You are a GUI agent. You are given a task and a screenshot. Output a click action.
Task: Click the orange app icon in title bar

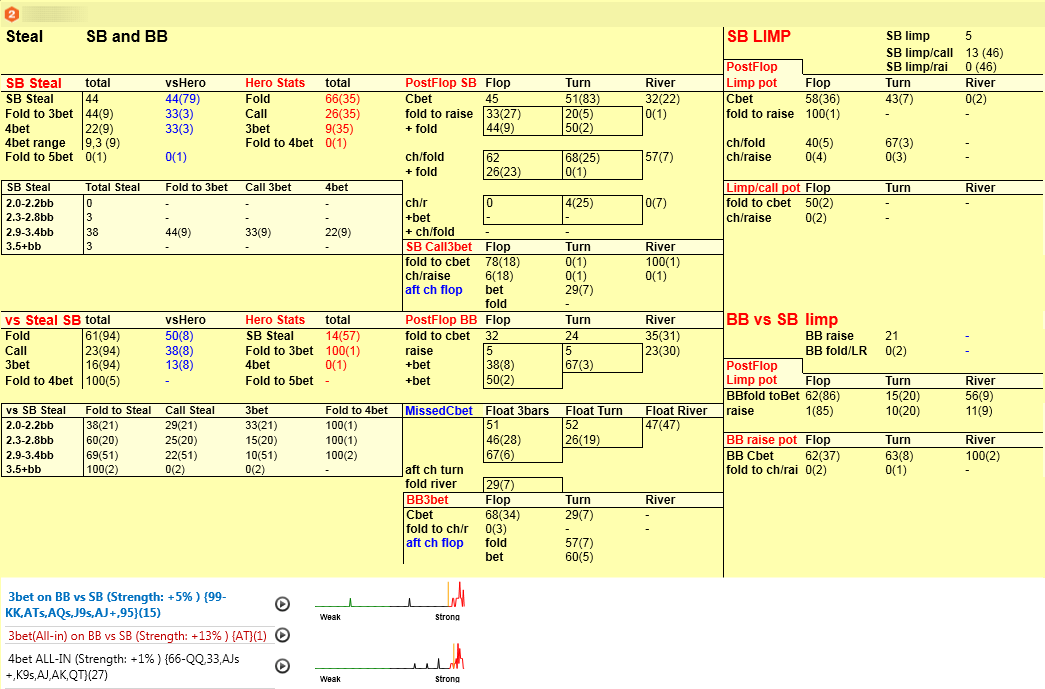11,13
